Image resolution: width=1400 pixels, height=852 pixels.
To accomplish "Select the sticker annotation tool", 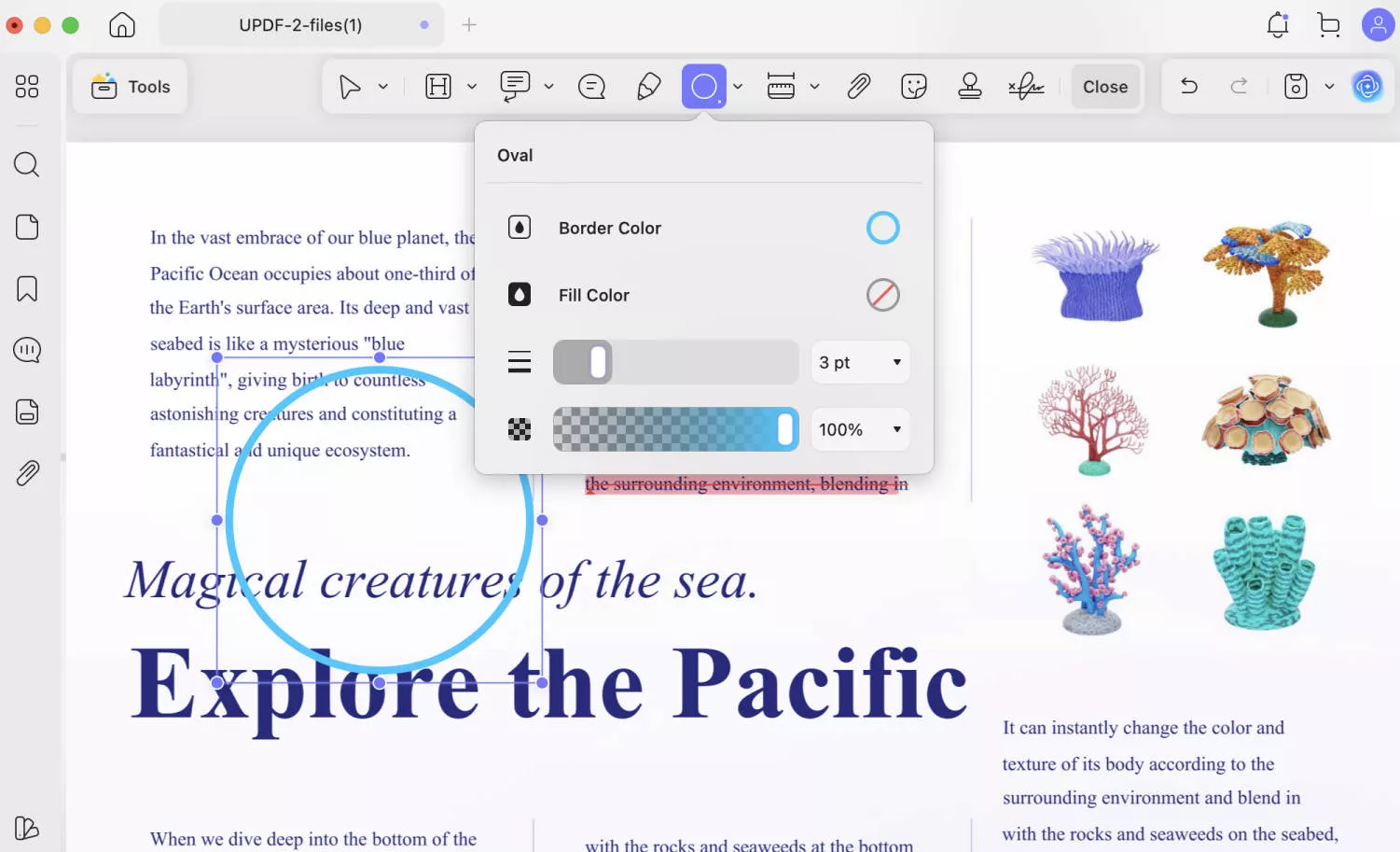I will (913, 86).
